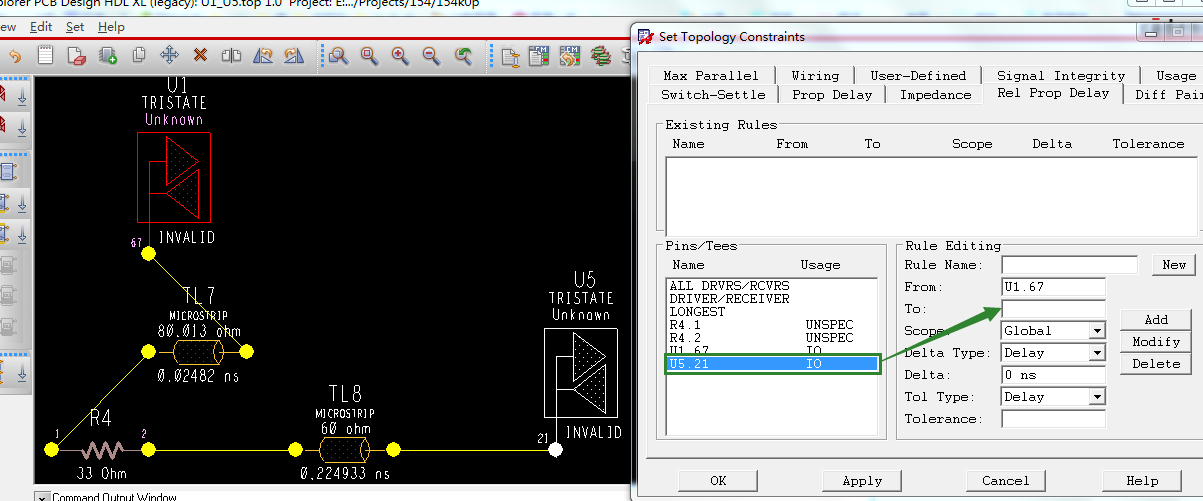Click the lined notepad toolbar icon
The height and width of the screenshot is (501, 1203).
click(46, 56)
